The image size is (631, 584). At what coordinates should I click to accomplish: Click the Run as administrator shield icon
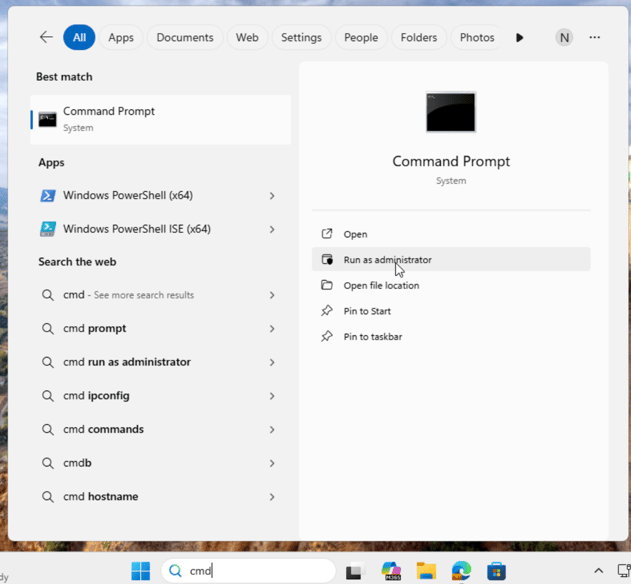[327, 260]
